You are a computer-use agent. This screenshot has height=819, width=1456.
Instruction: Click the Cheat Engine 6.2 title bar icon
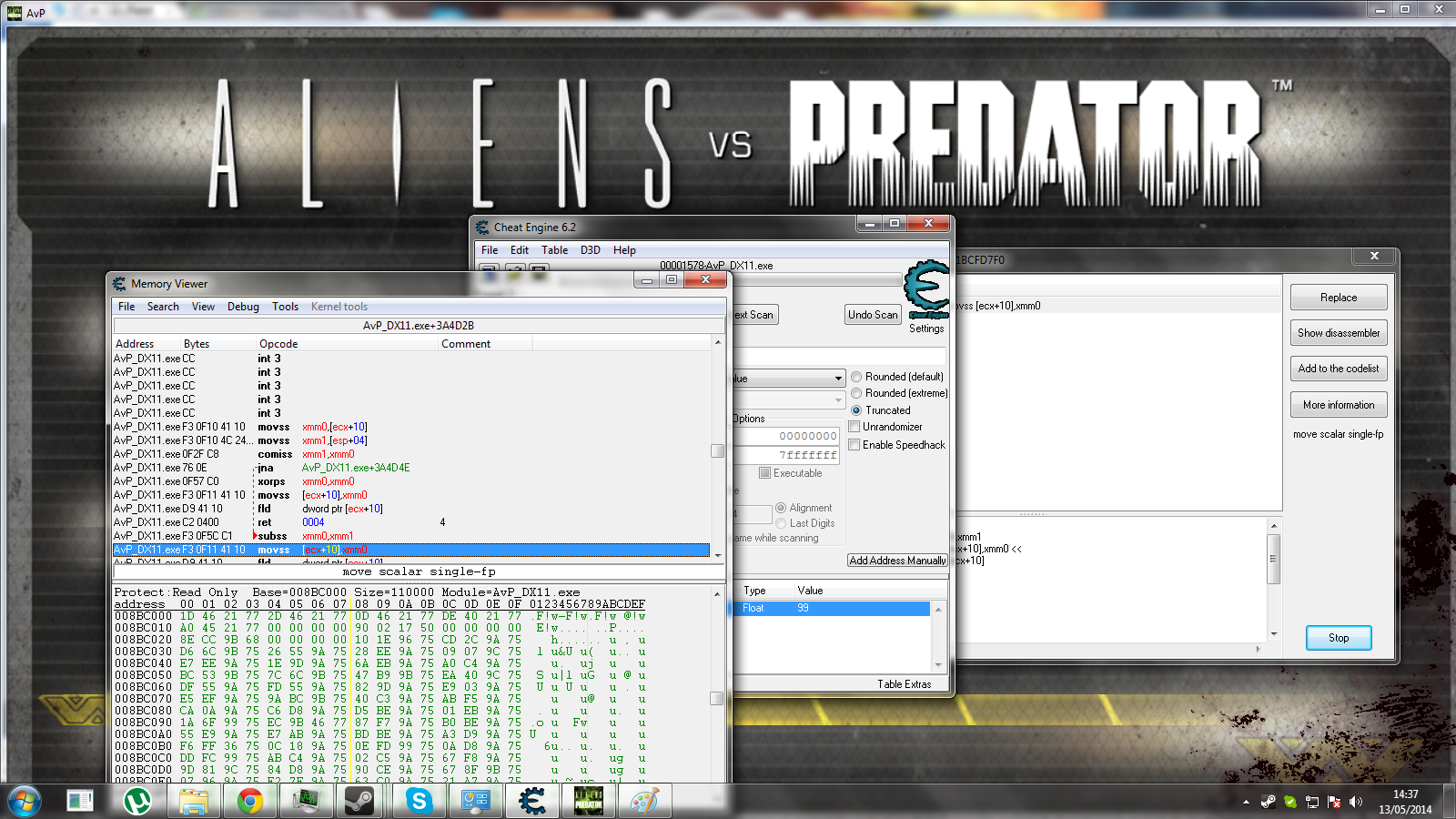click(482, 227)
